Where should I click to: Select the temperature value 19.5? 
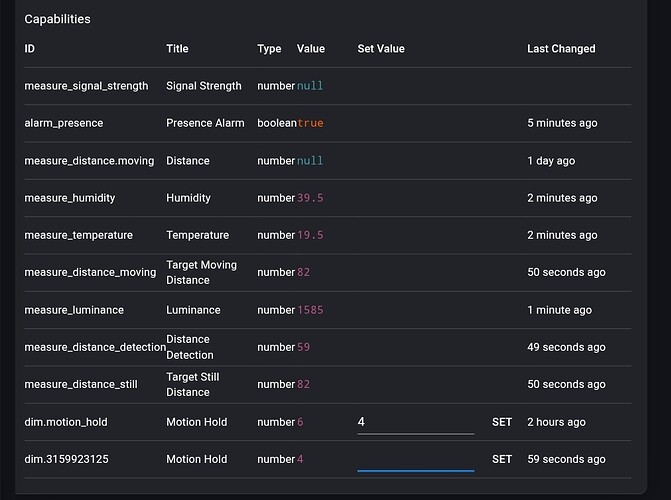310,235
